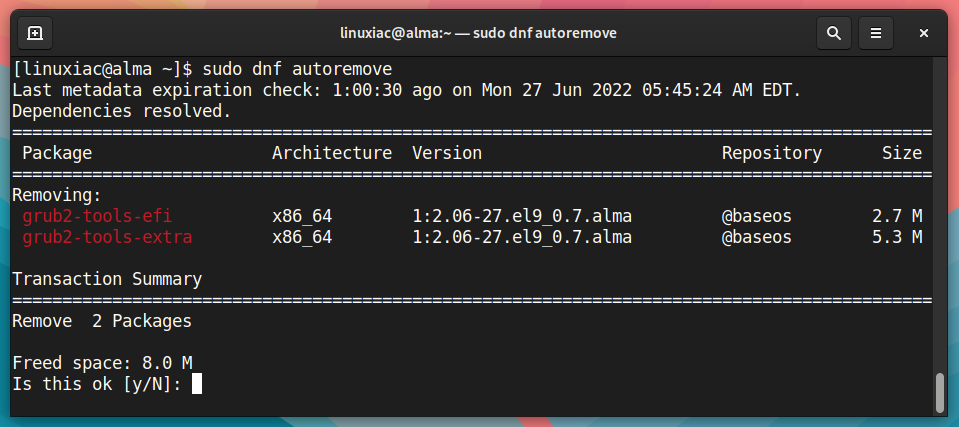Close the terminal window
The height and width of the screenshot is (427, 959).
[924, 33]
